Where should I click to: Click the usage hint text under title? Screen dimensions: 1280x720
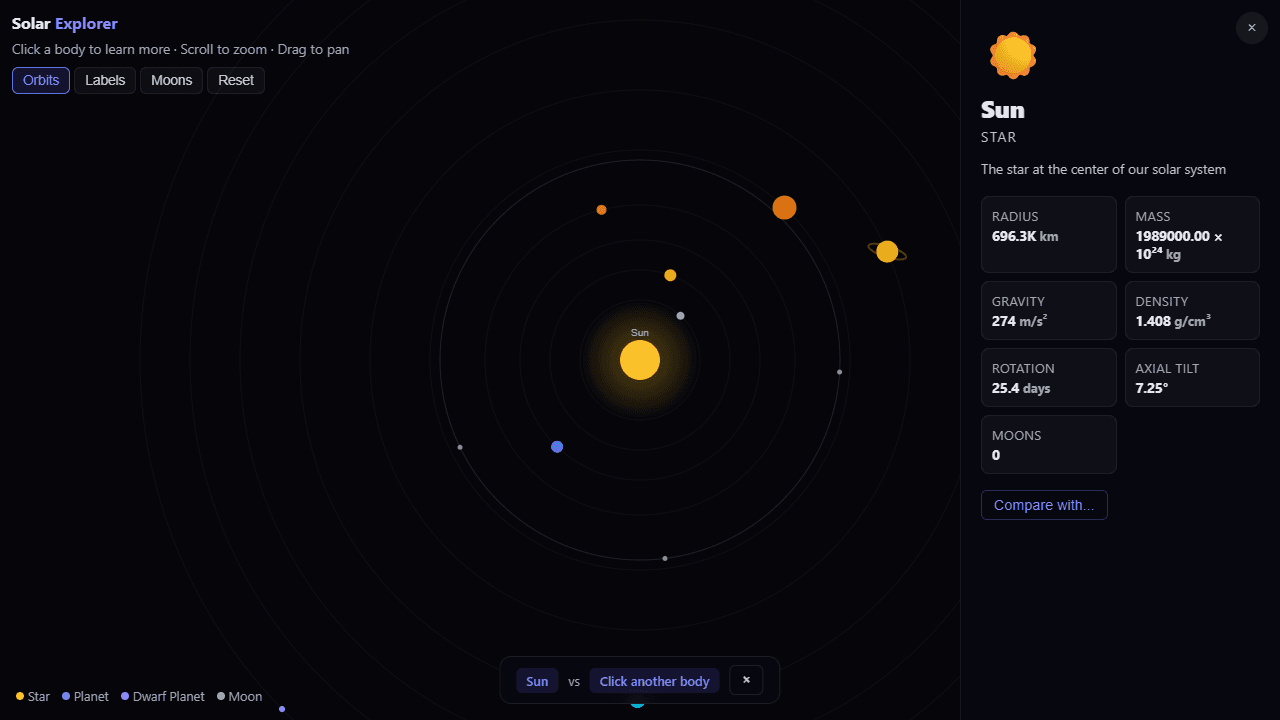(180, 49)
